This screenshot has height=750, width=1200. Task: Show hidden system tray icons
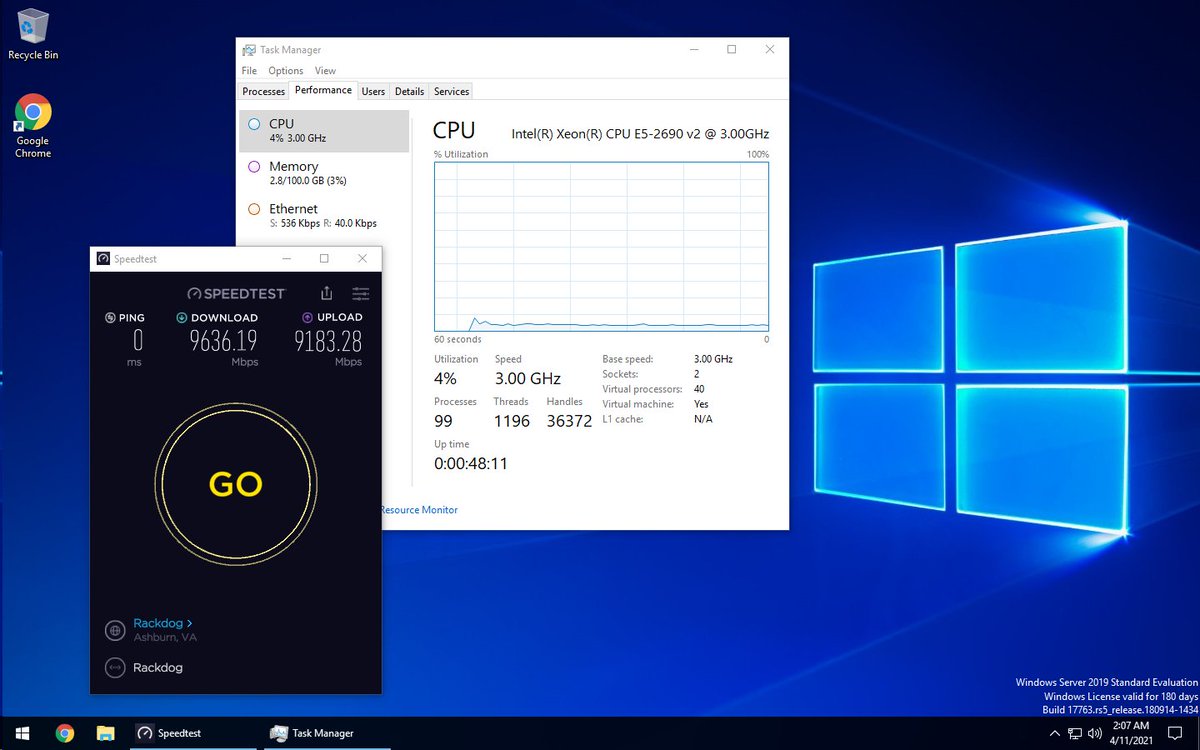(x=1055, y=733)
